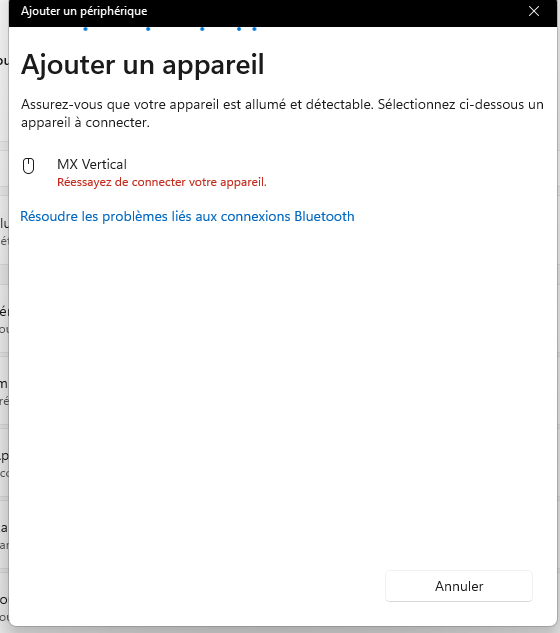
Task: Click the Annuler button
Action: (x=459, y=586)
